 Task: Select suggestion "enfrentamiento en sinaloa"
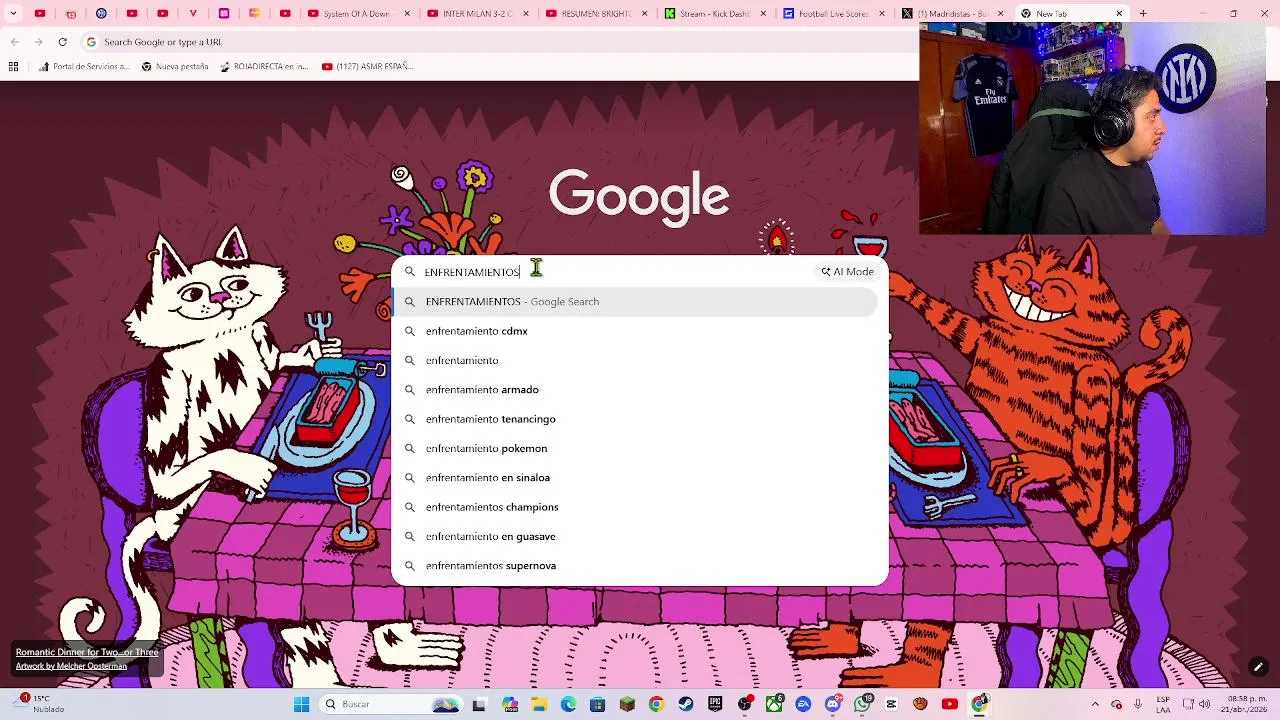(634, 477)
